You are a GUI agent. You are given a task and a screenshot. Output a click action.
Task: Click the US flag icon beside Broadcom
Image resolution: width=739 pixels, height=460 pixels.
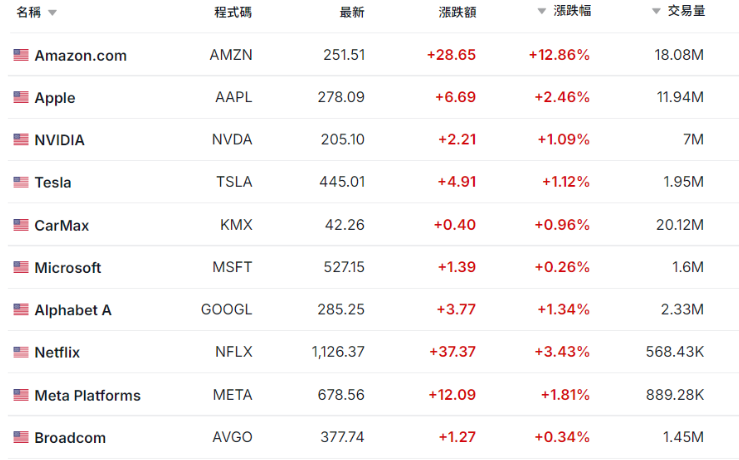tap(21, 437)
